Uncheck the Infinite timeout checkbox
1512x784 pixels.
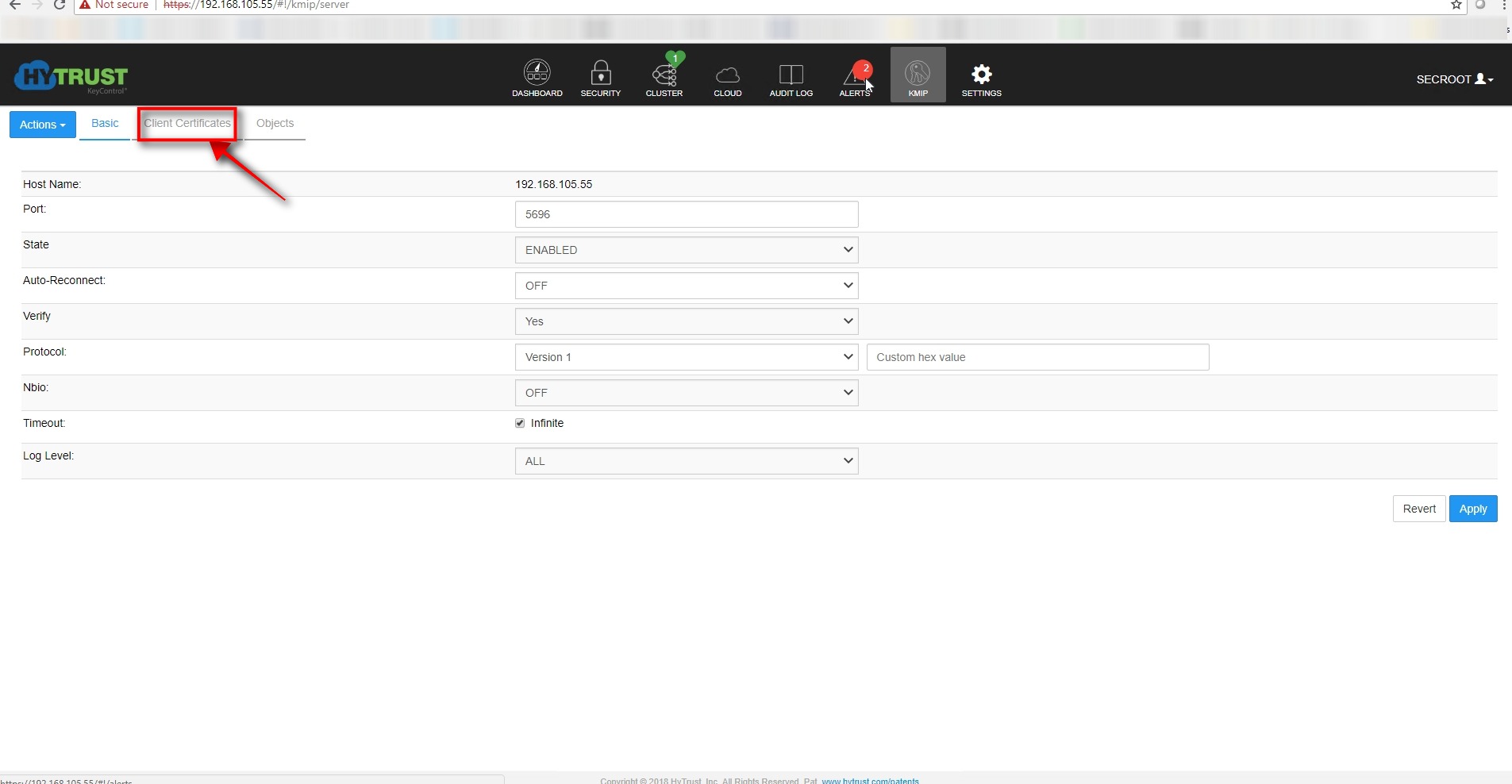(520, 423)
